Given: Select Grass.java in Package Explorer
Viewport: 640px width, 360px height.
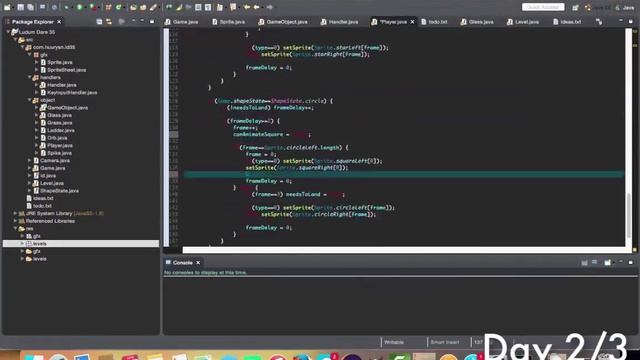Looking at the screenshot, I should pyautogui.click(x=59, y=122).
